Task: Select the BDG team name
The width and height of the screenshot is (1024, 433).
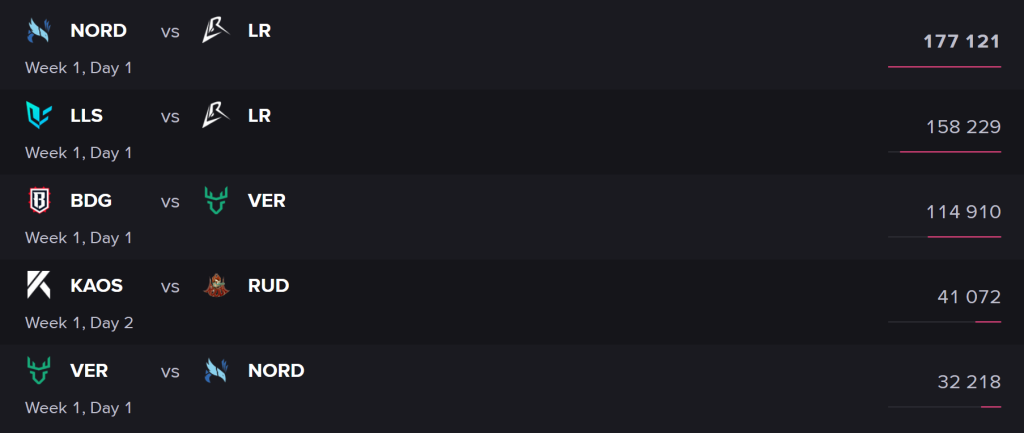Action: [x=91, y=200]
